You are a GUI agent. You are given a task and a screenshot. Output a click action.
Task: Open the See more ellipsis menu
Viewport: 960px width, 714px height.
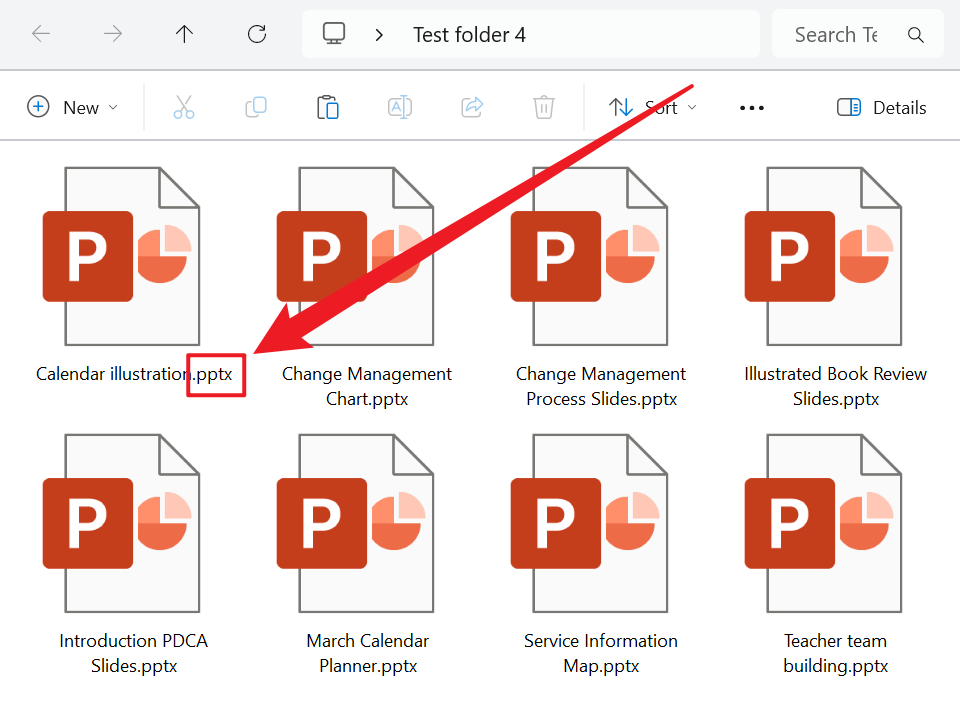(752, 108)
